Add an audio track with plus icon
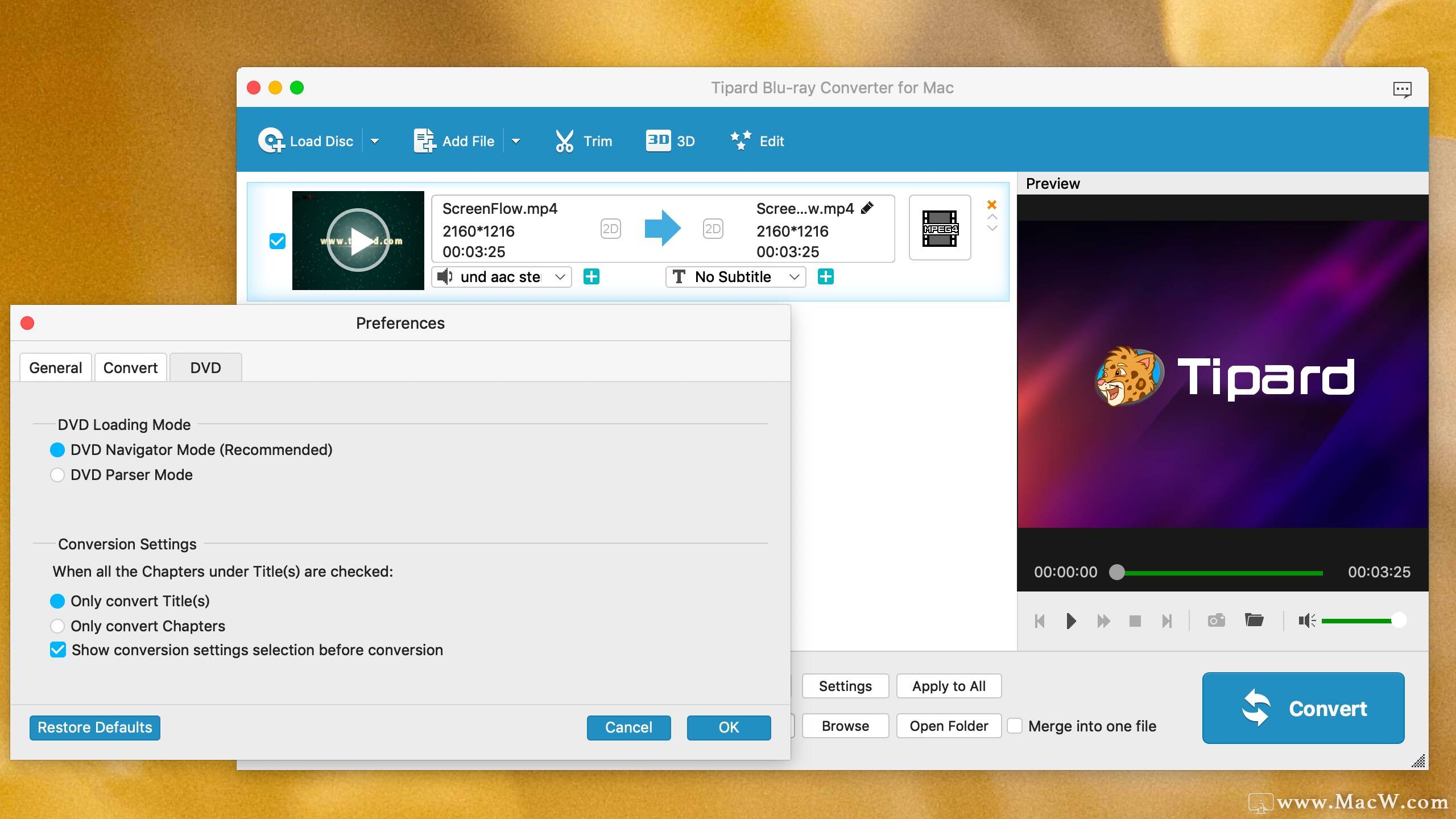The width and height of the screenshot is (1456, 819). (x=591, y=277)
